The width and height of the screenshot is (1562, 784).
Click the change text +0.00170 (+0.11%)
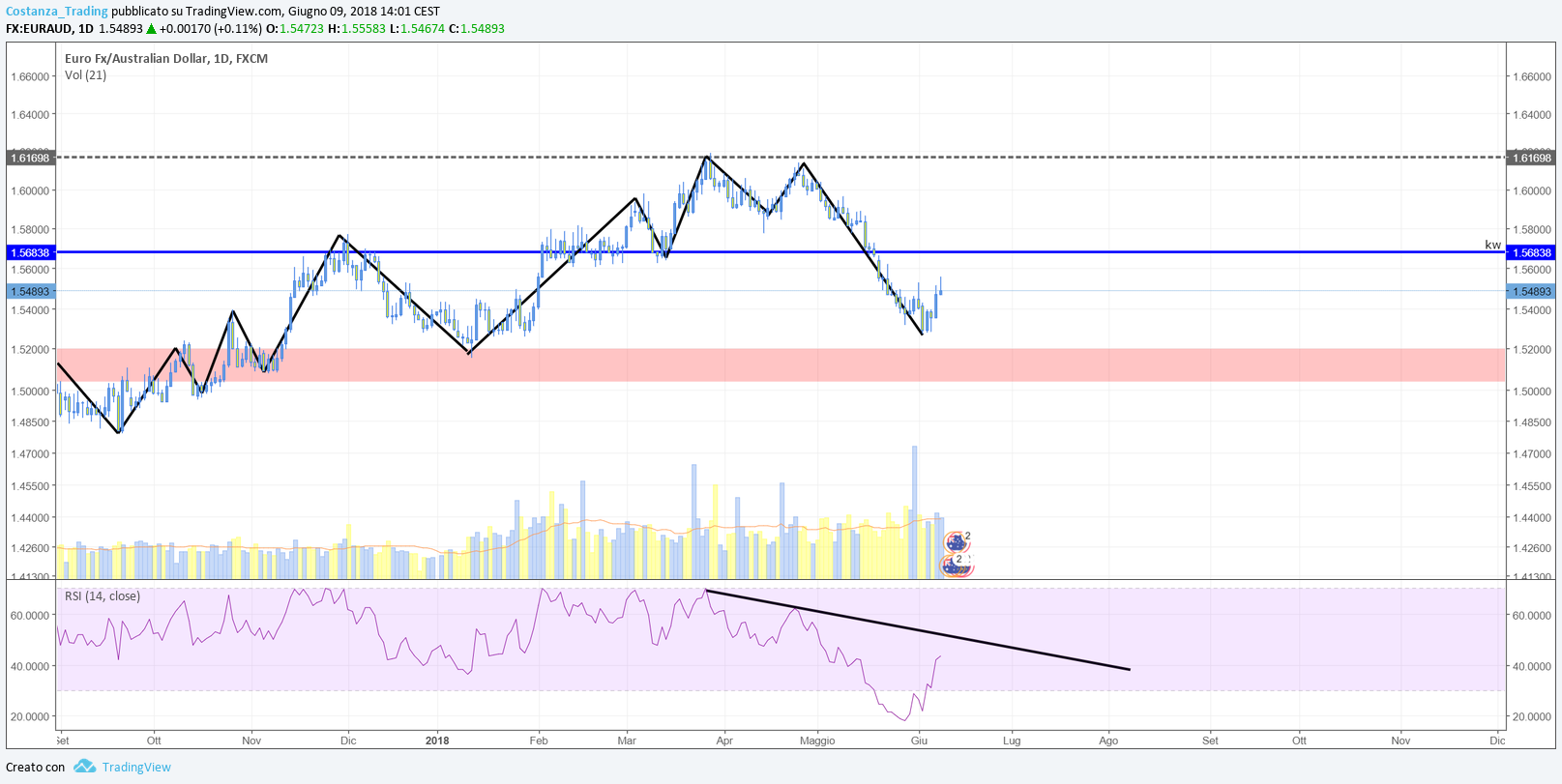(211, 29)
